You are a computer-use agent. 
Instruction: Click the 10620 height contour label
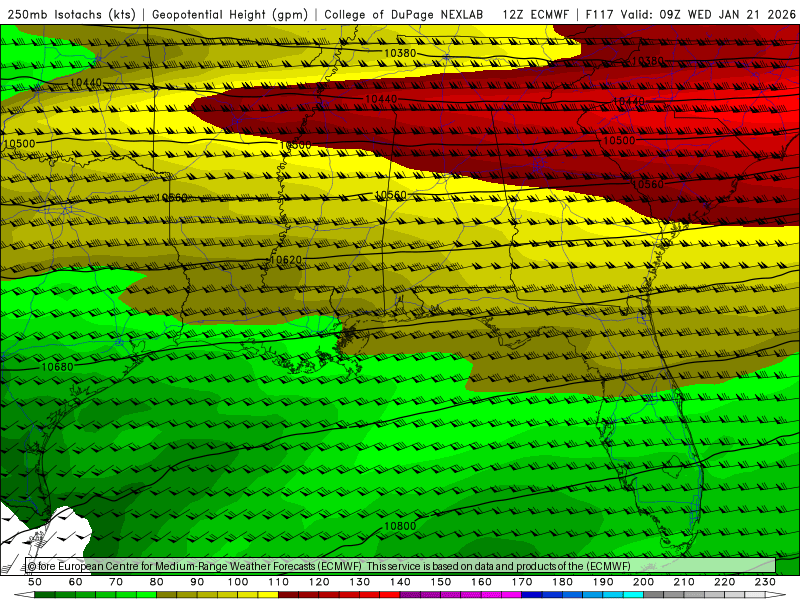(286, 260)
